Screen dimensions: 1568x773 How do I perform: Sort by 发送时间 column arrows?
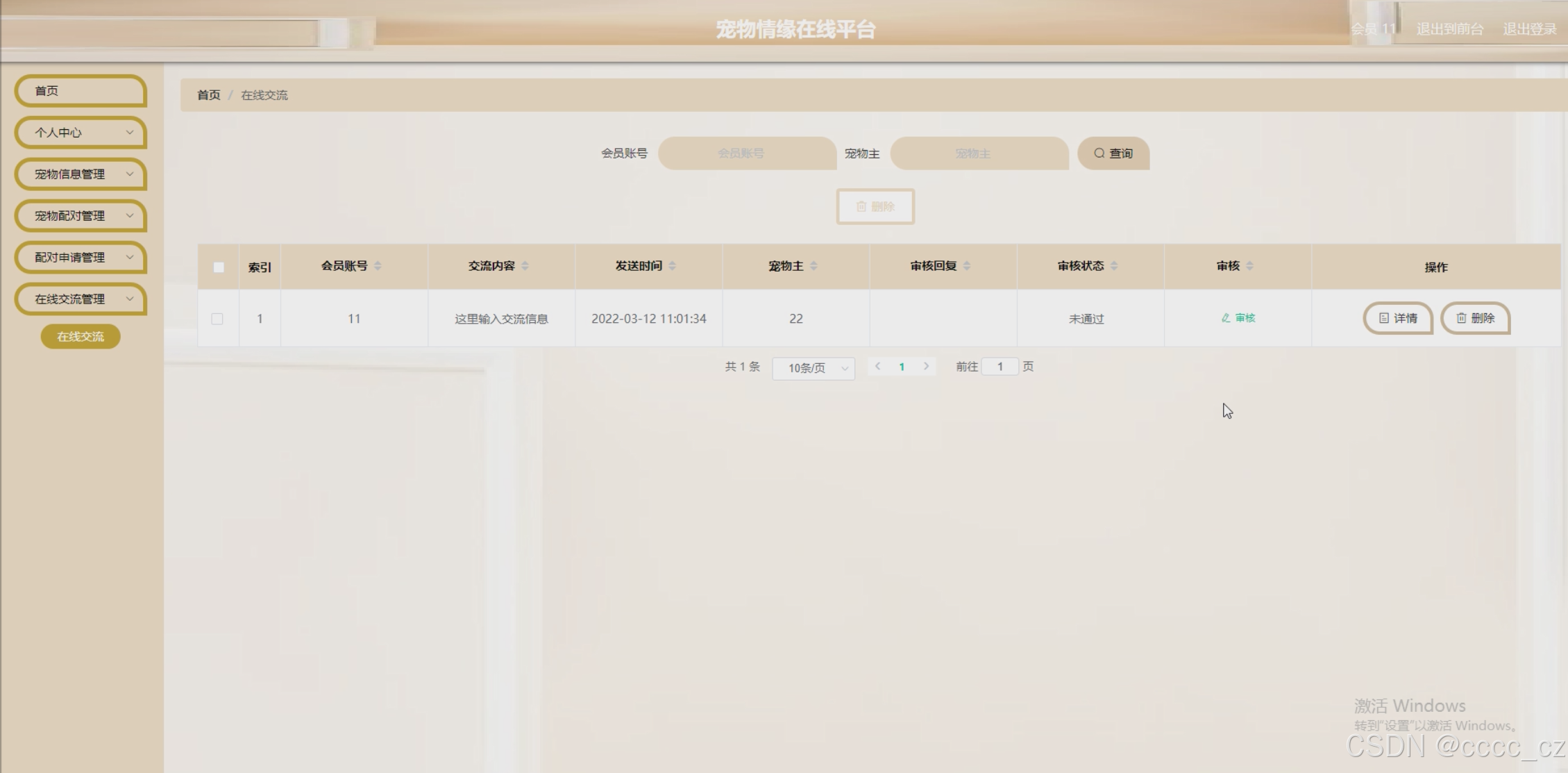(x=672, y=266)
